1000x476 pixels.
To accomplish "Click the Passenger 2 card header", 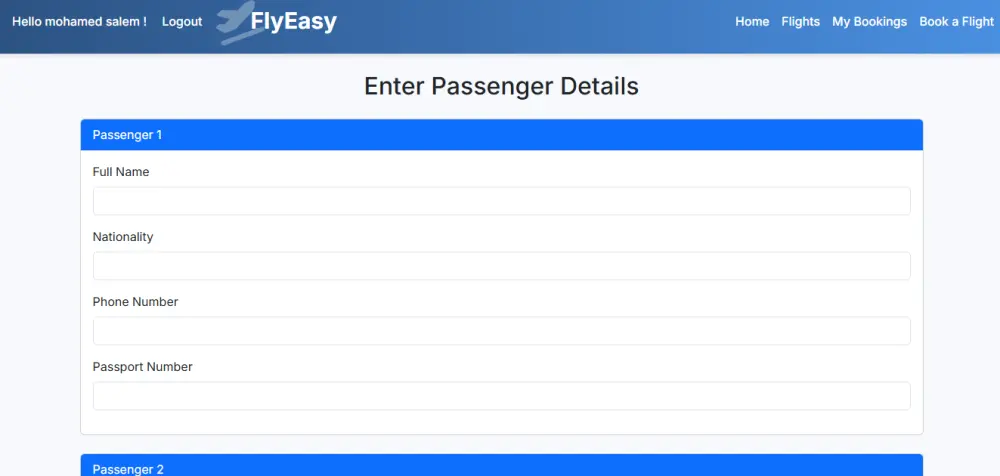I will coord(501,468).
